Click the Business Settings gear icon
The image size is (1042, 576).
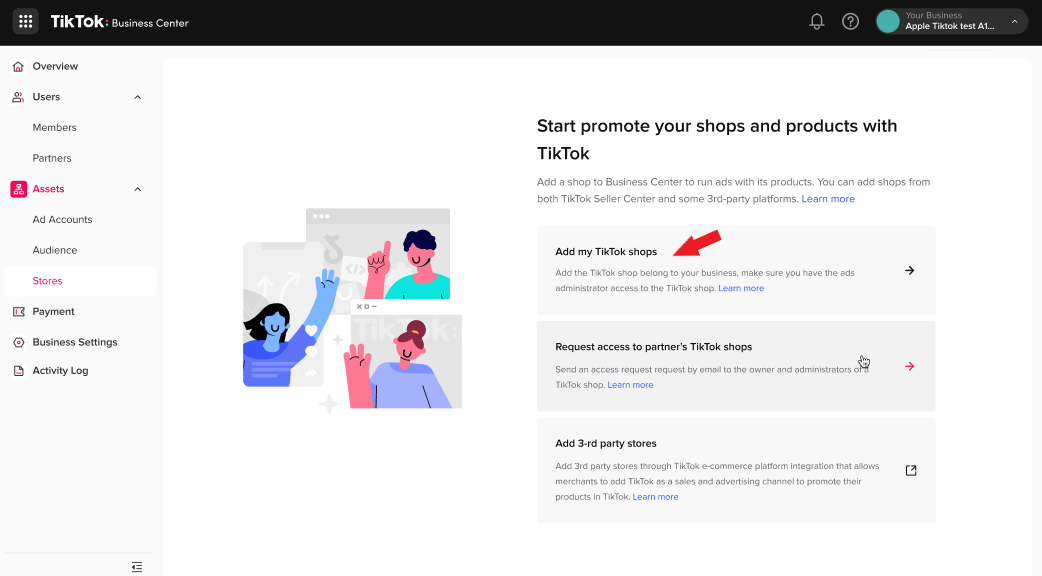click(x=18, y=342)
